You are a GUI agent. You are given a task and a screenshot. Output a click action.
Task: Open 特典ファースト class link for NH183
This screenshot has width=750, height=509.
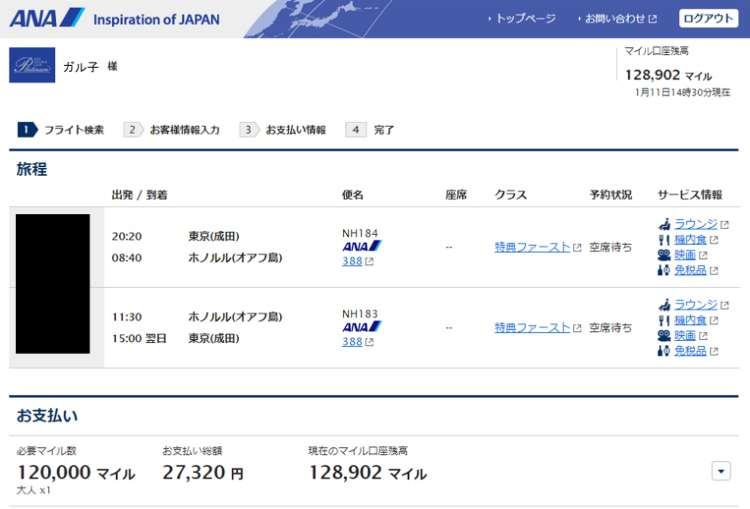[x=532, y=328]
